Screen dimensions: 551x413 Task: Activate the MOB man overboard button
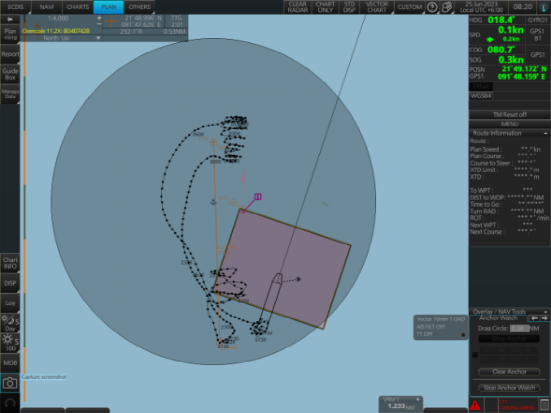coord(10,363)
